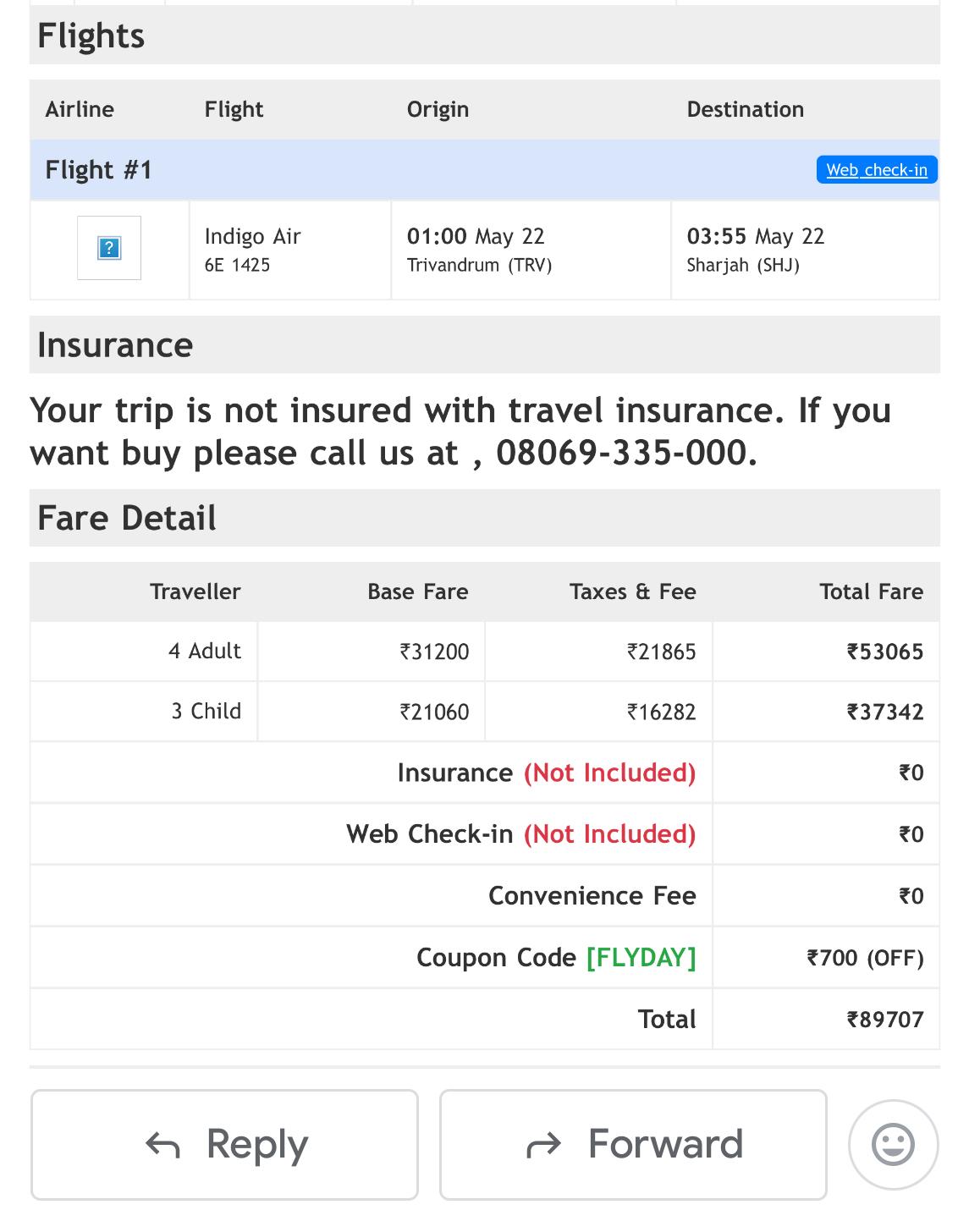The image size is (980, 1221).
Task: Click the 4 Adult total fare ₹53065
Action: pos(885,652)
